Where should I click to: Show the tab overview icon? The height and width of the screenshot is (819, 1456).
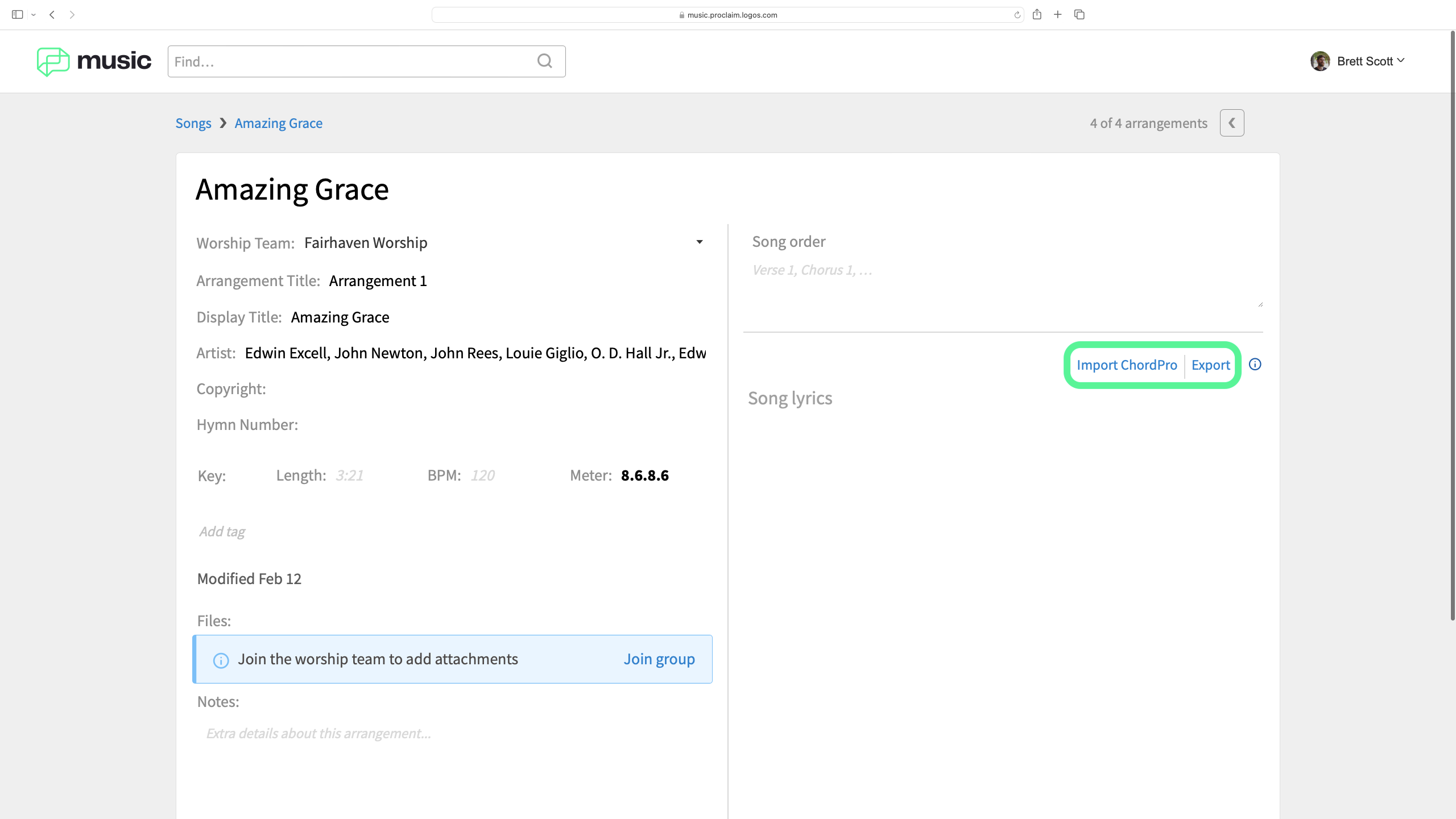(1079, 15)
